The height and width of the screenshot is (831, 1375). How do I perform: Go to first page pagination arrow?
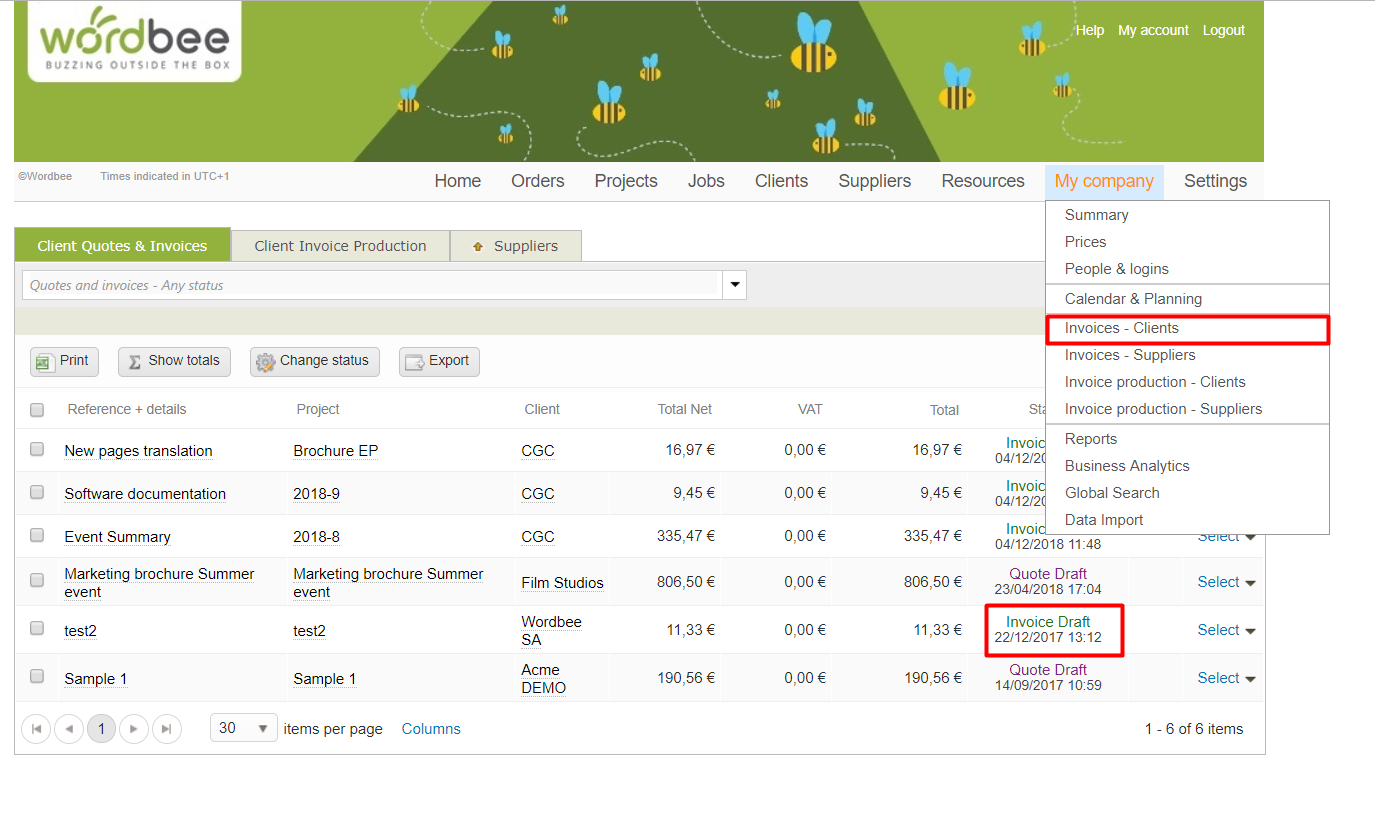36,729
